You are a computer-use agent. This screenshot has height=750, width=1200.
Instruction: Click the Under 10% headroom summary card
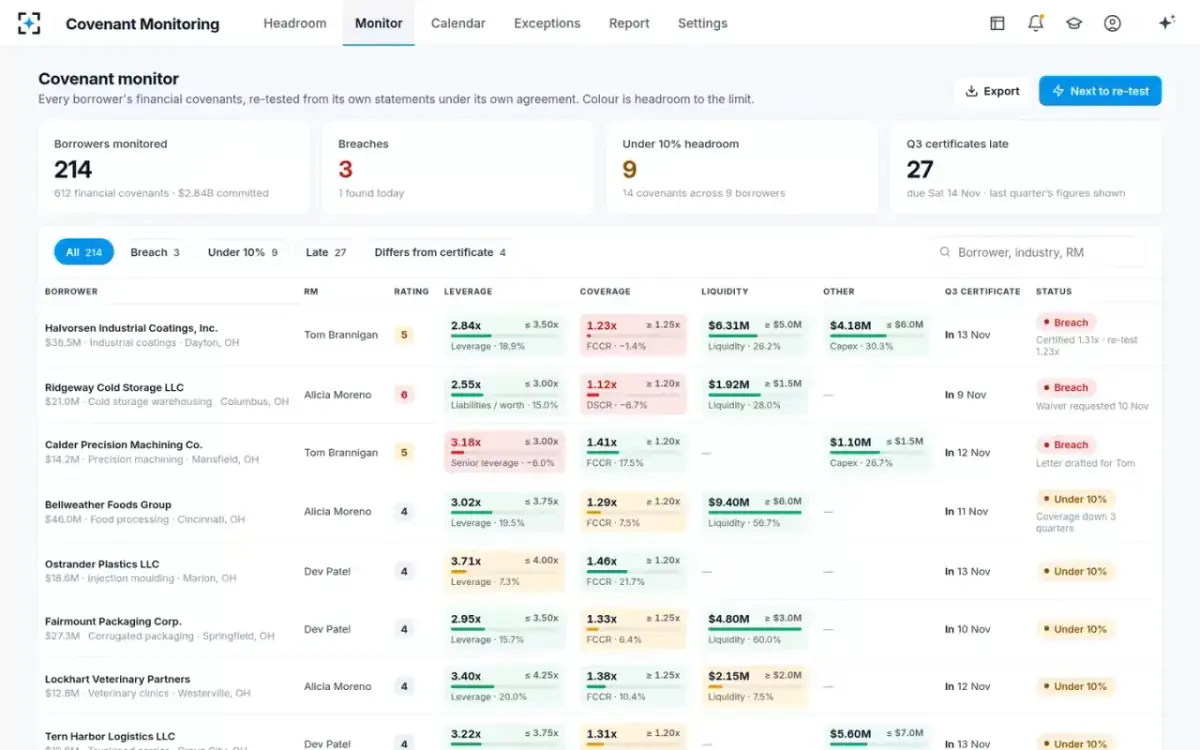coord(742,168)
